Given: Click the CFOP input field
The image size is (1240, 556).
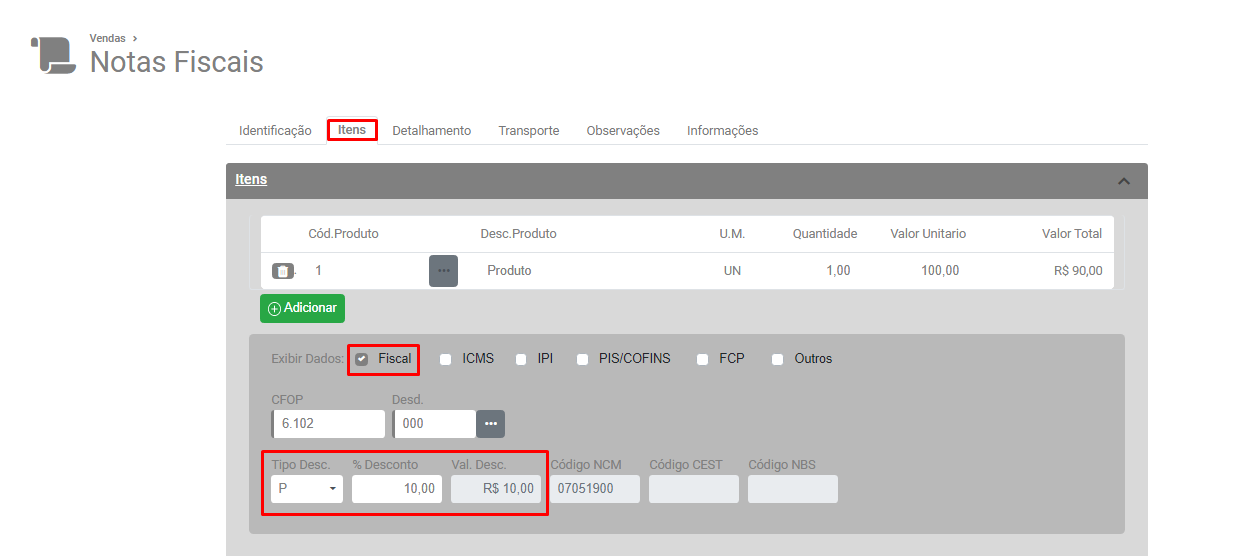Looking at the screenshot, I should [x=328, y=424].
